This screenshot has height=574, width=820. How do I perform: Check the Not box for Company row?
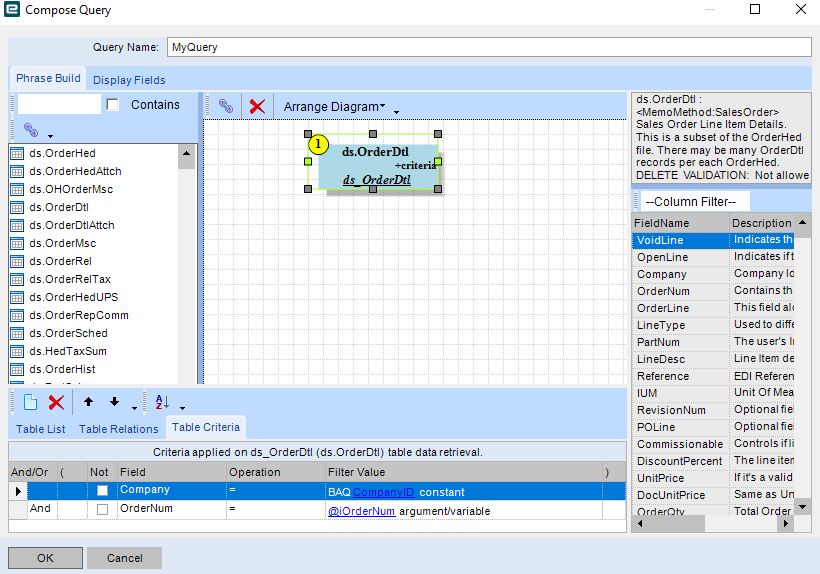point(102,491)
